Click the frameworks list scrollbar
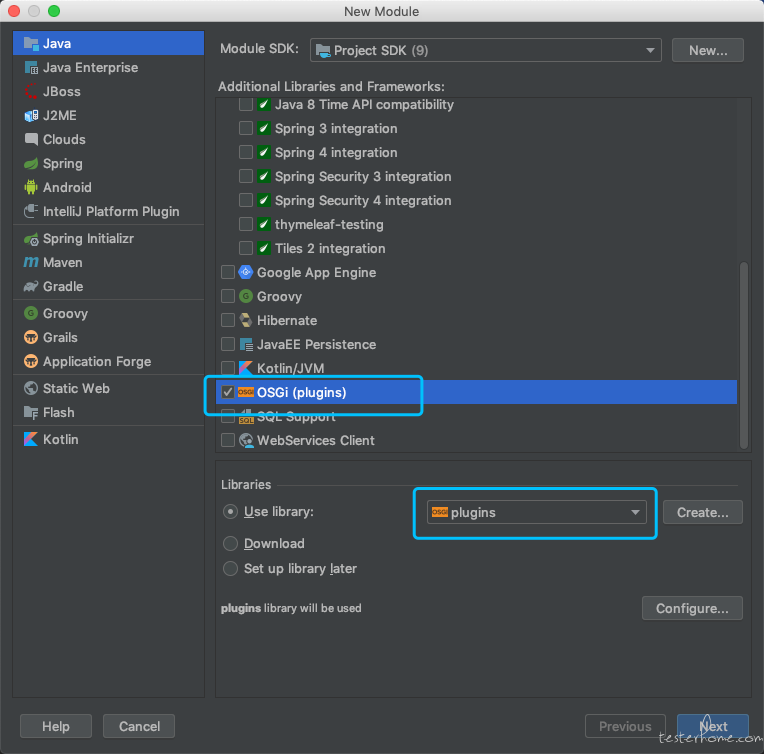 (744, 355)
